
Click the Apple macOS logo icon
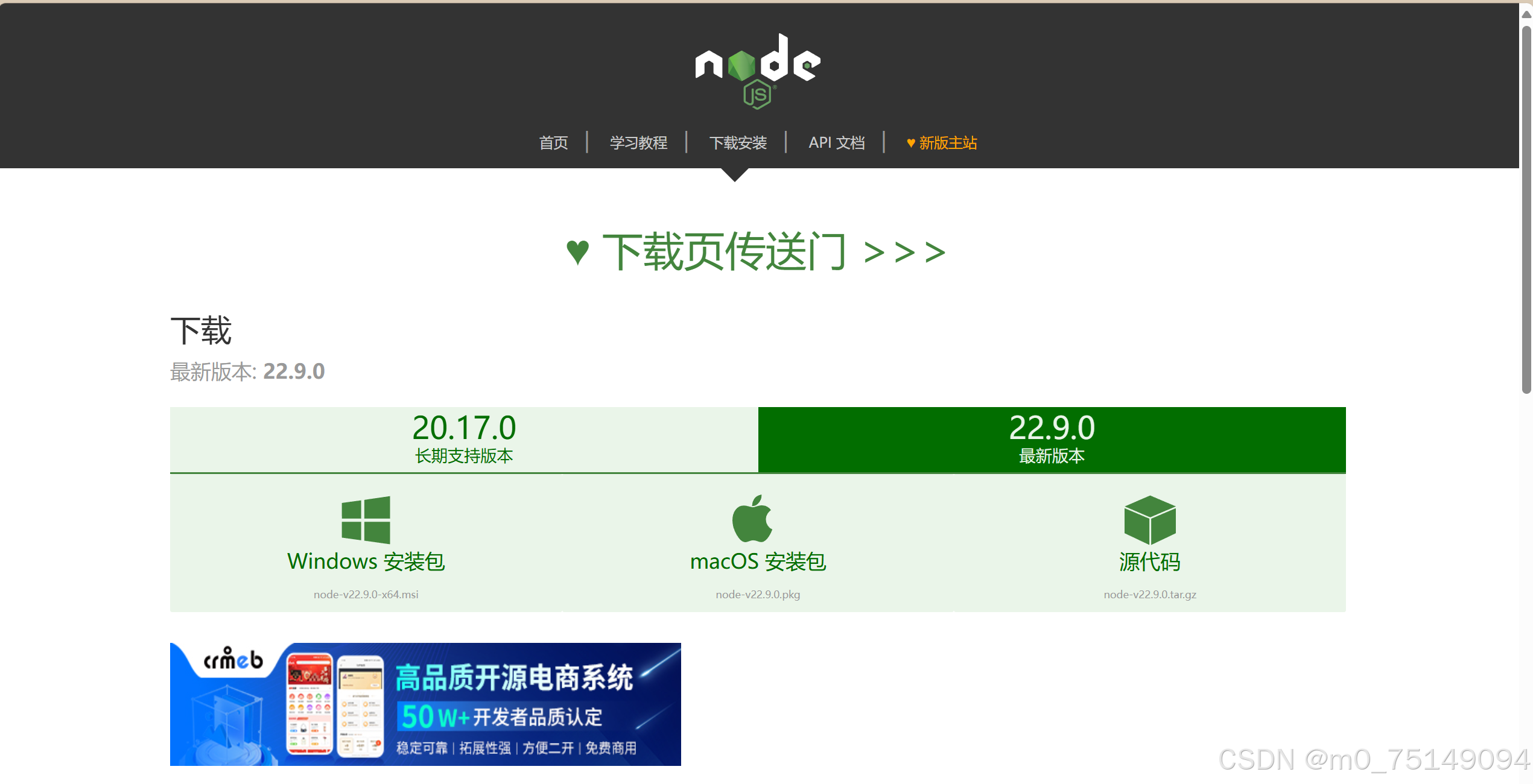tap(752, 519)
